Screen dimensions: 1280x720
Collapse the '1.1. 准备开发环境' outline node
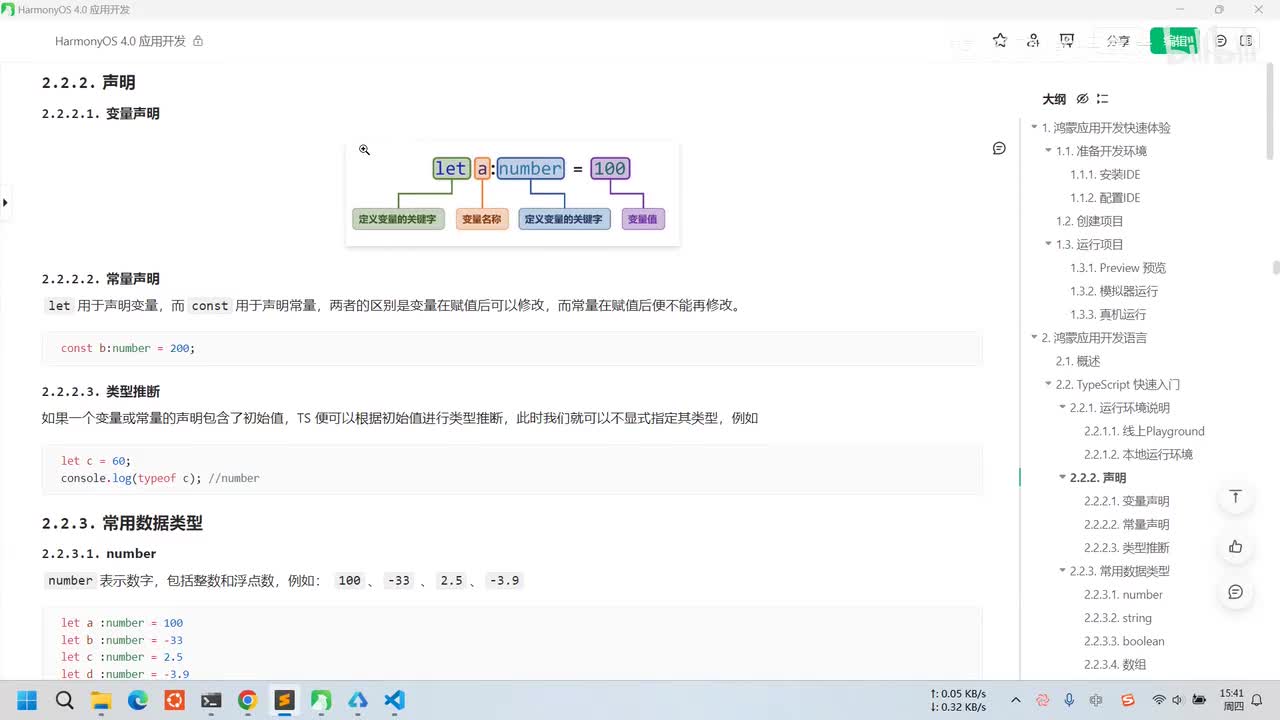pyautogui.click(x=1048, y=151)
